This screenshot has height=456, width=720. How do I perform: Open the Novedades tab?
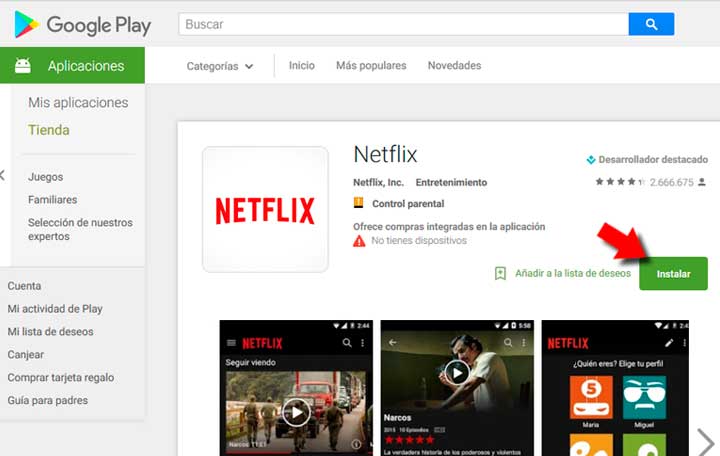point(454,65)
